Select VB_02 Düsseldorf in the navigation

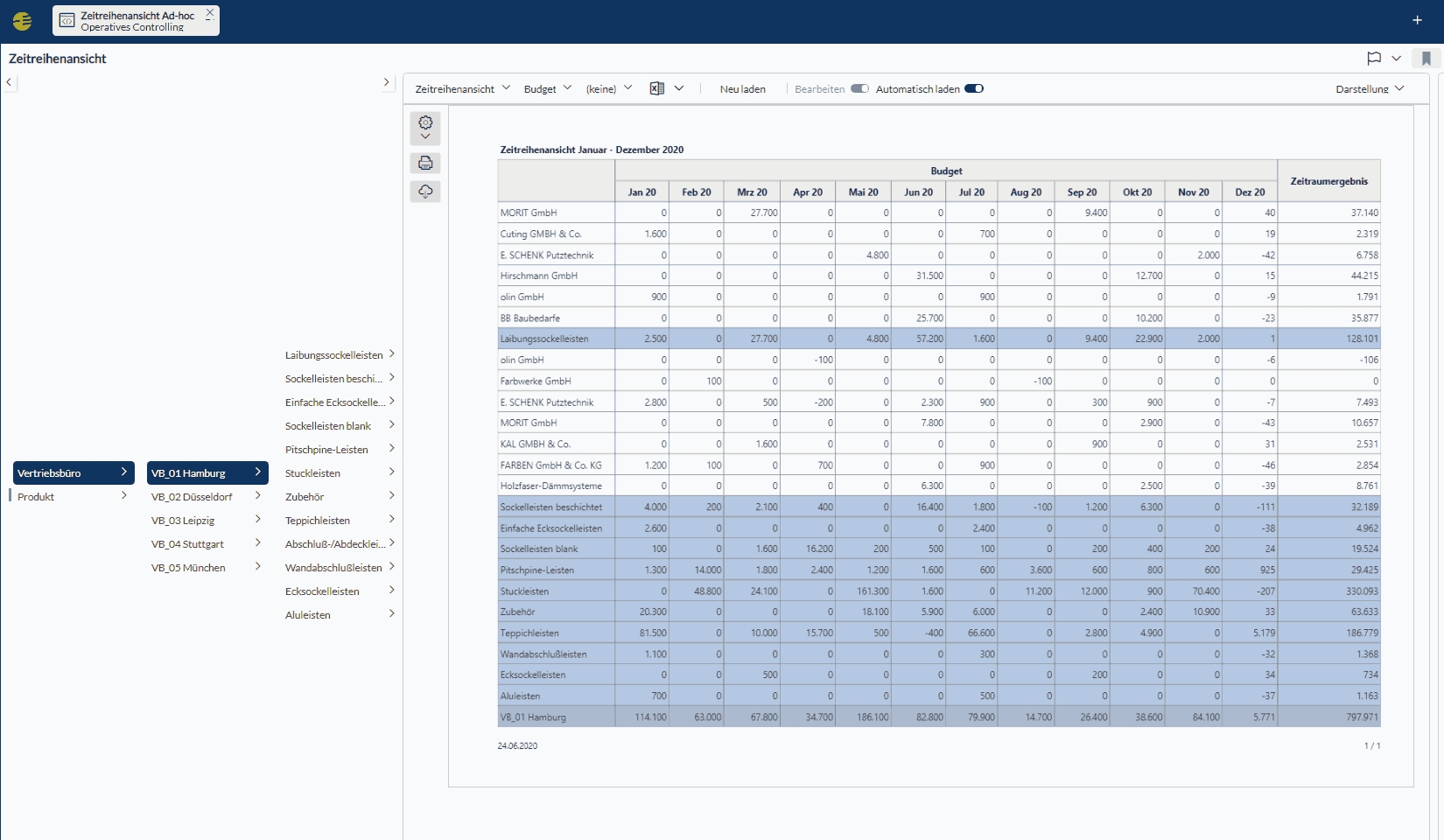click(192, 497)
